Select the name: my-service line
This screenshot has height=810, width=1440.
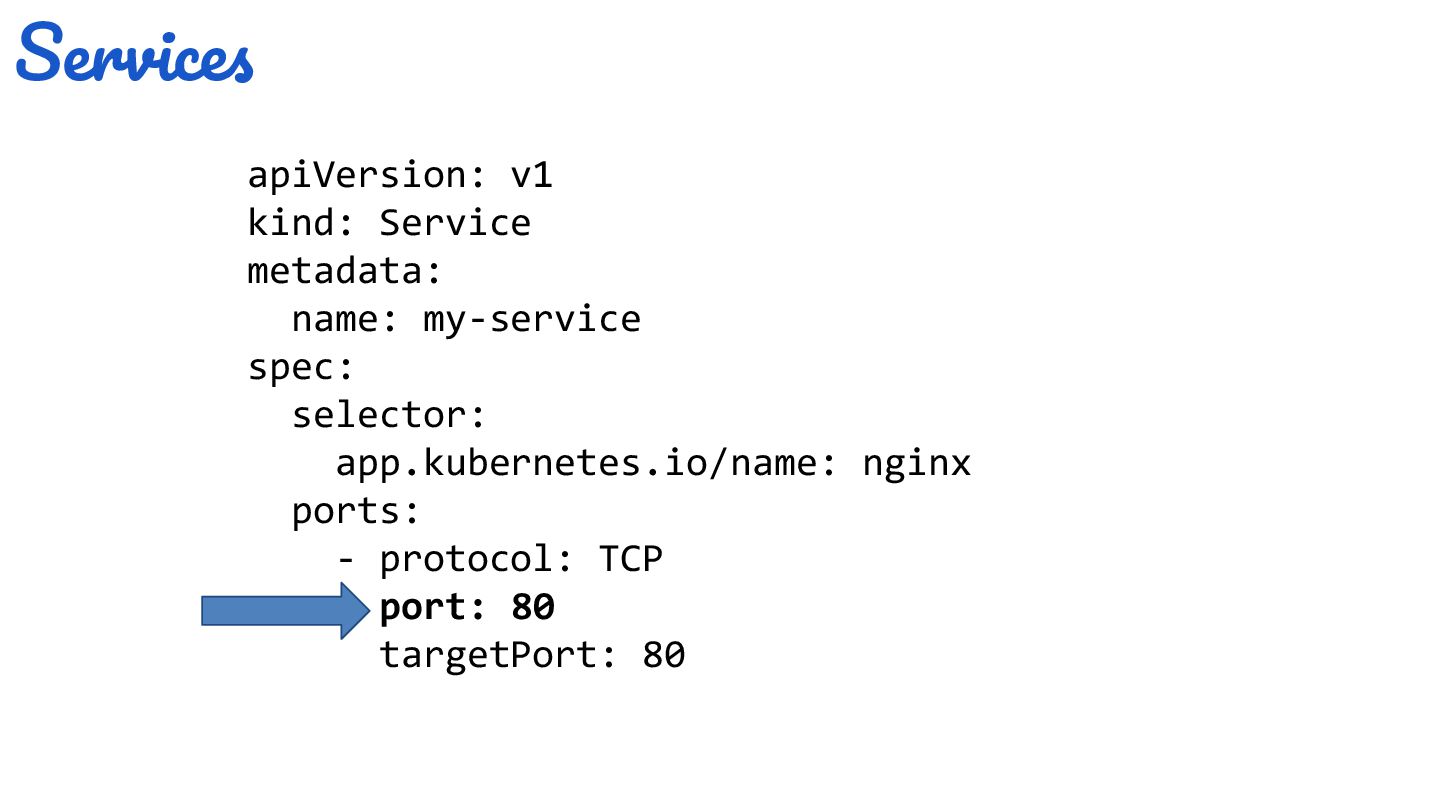point(466,319)
